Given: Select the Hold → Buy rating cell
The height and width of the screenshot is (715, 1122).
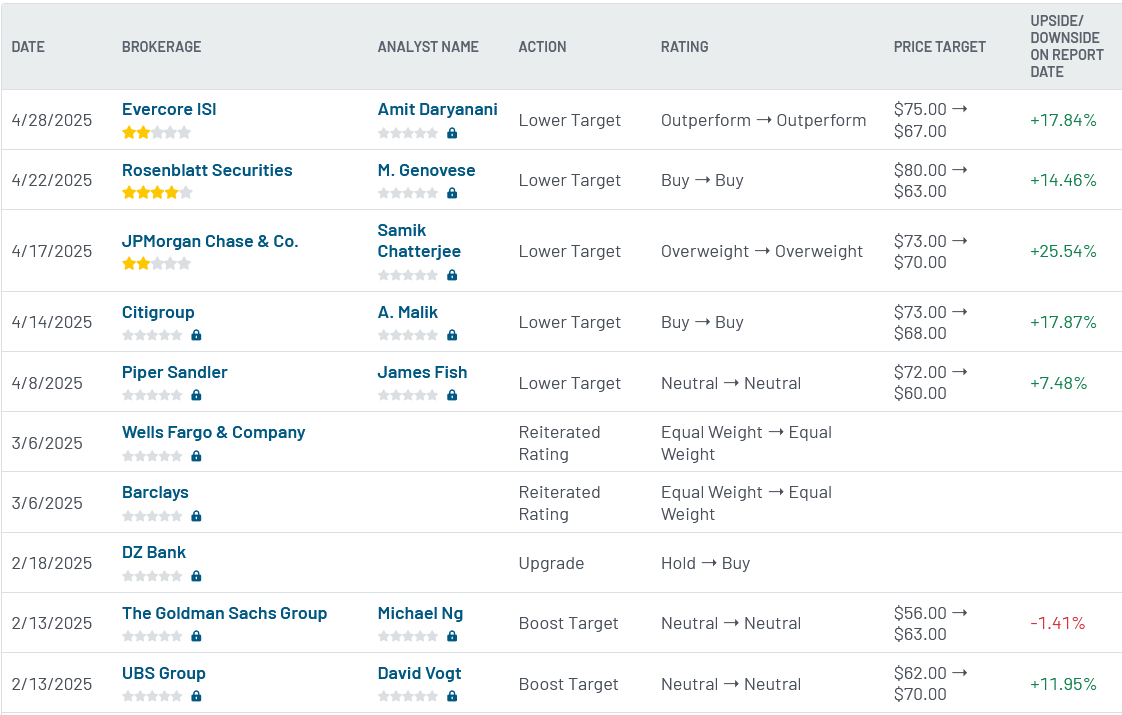Looking at the screenshot, I should (706, 563).
